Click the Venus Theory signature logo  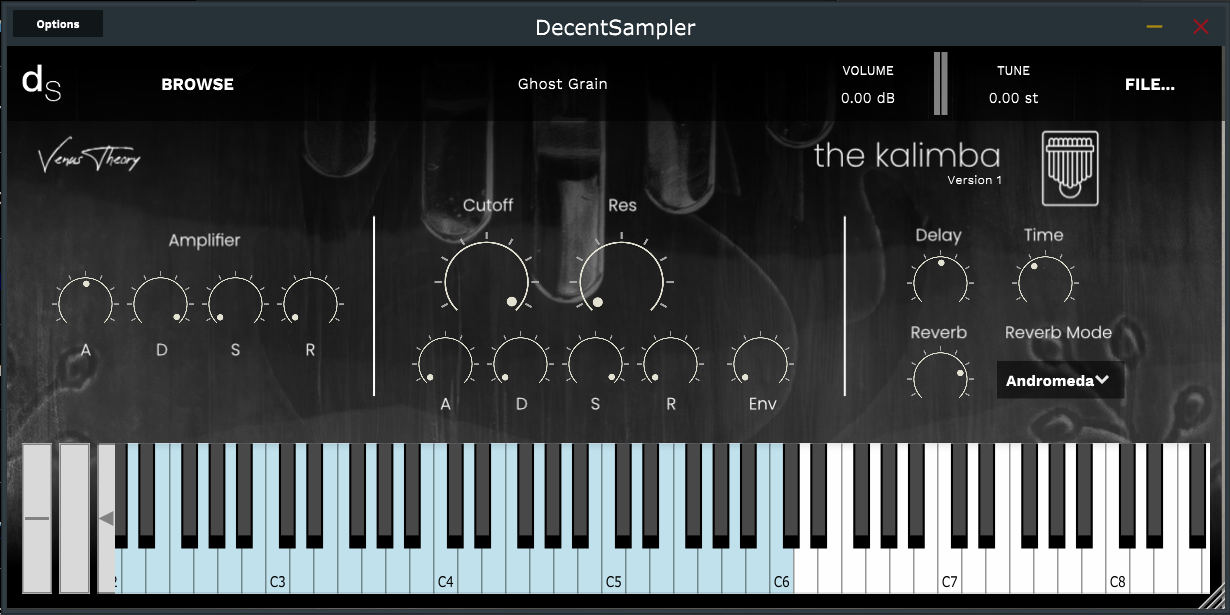tap(89, 158)
